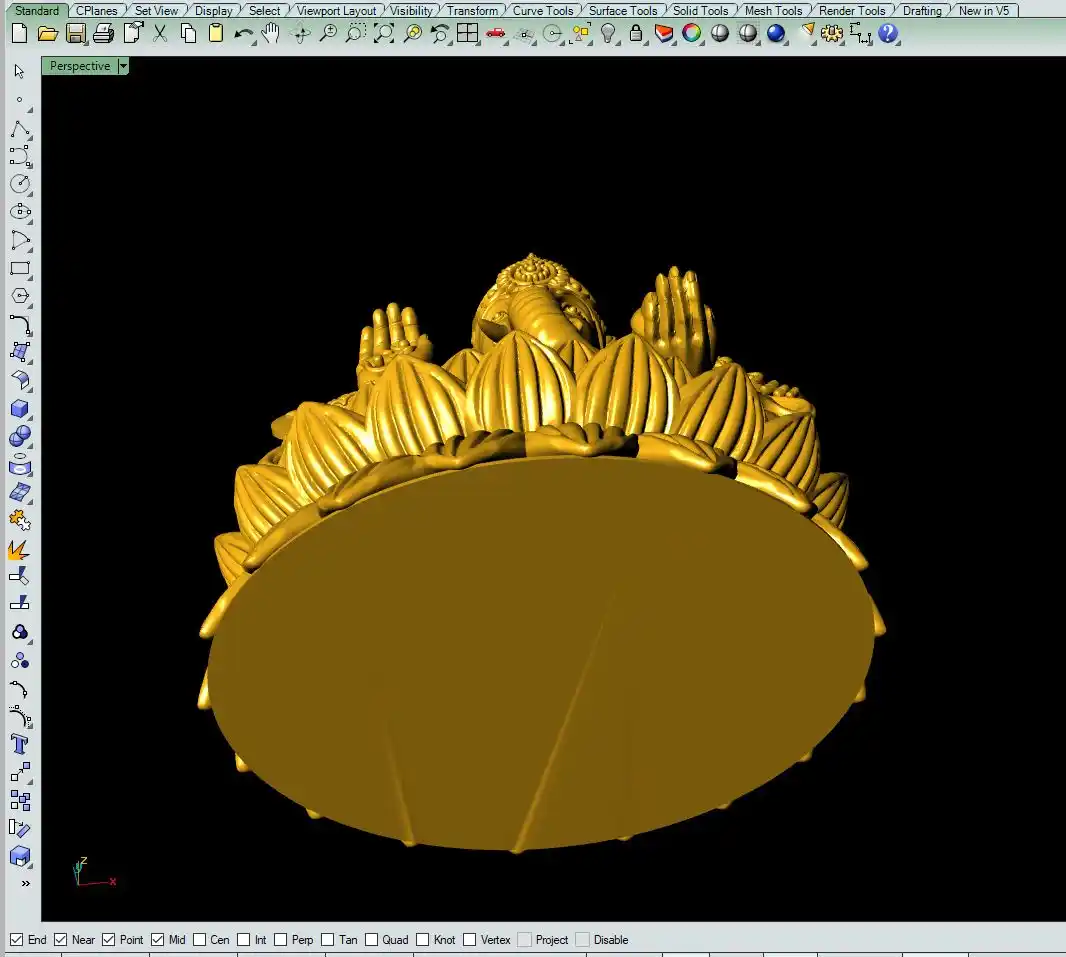Viewport: 1066px width, 957px height.
Task: Click the golden model's flat base
Action: (540, 650)
